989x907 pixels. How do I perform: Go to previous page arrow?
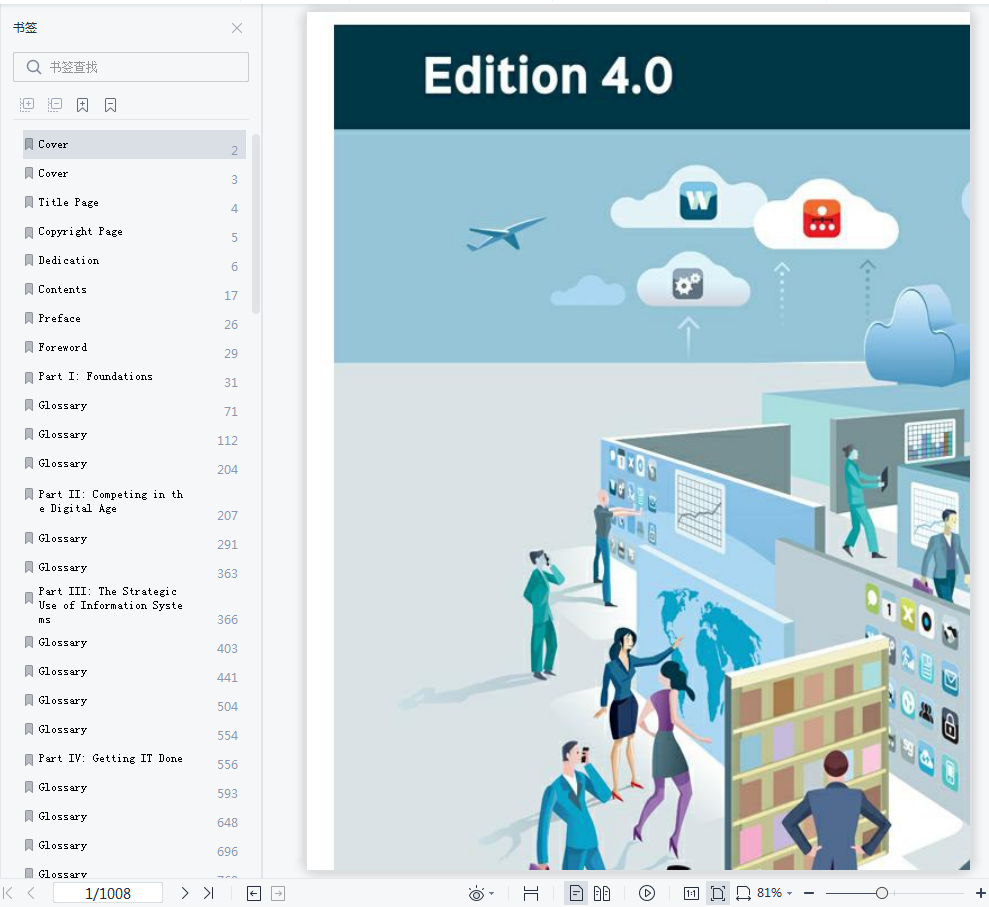point(31,893)
